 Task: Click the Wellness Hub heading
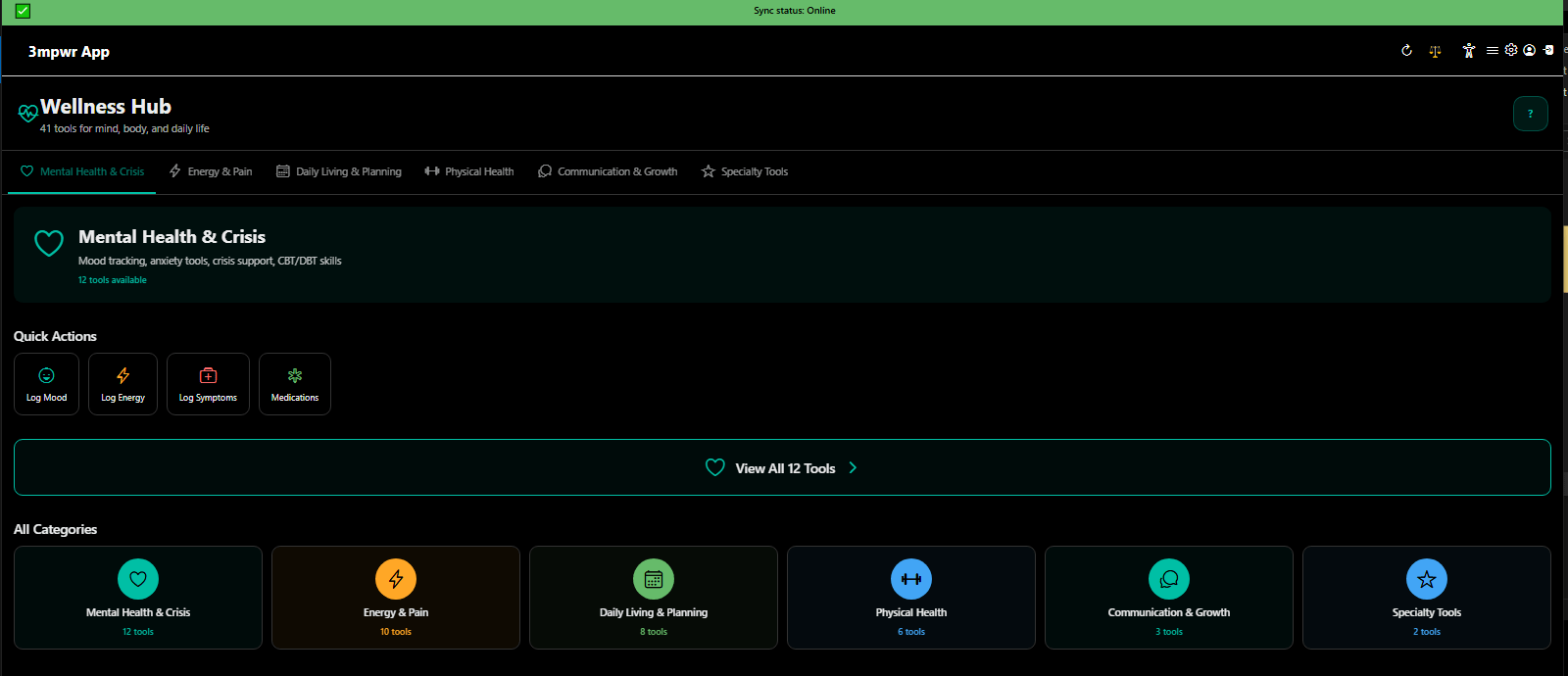(x=106, y=107)
